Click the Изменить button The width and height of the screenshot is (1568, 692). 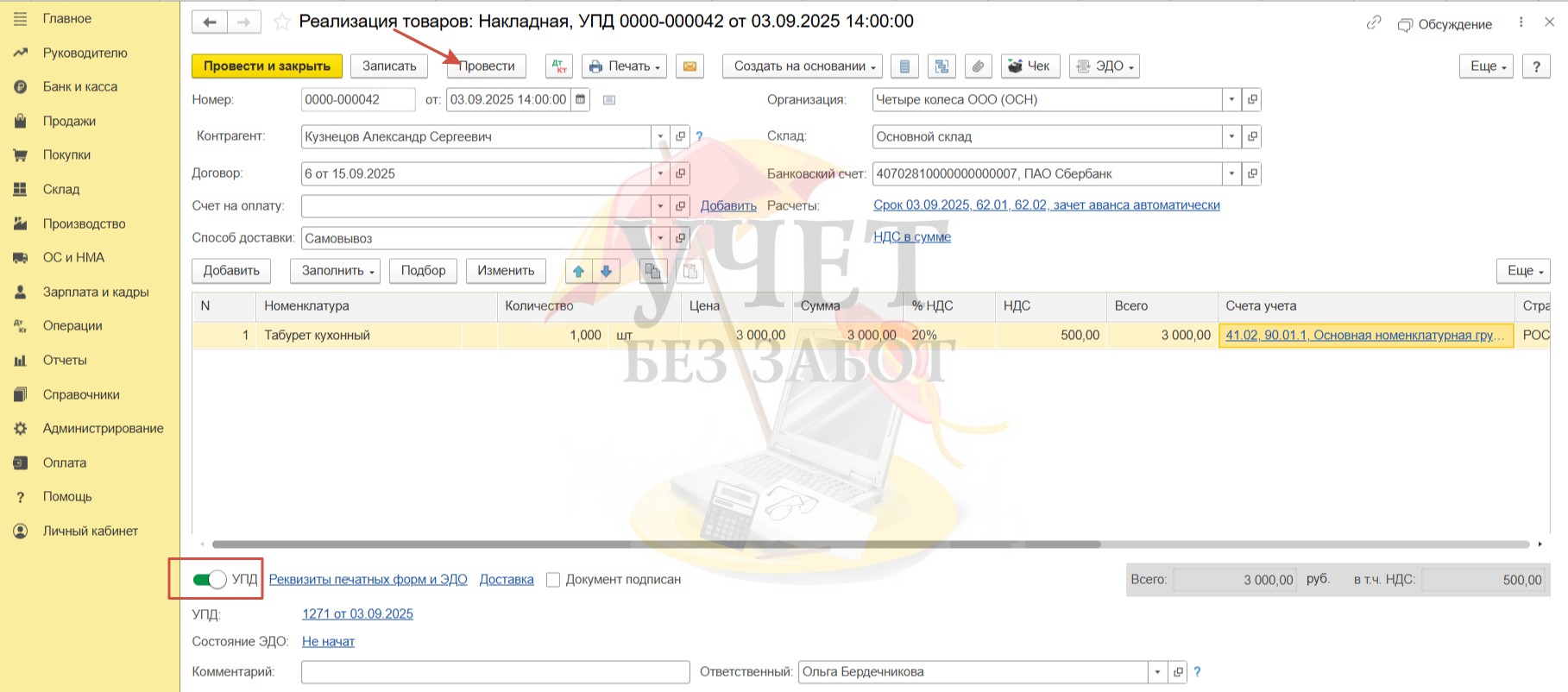pyautogui.click(x=506, y=270)
